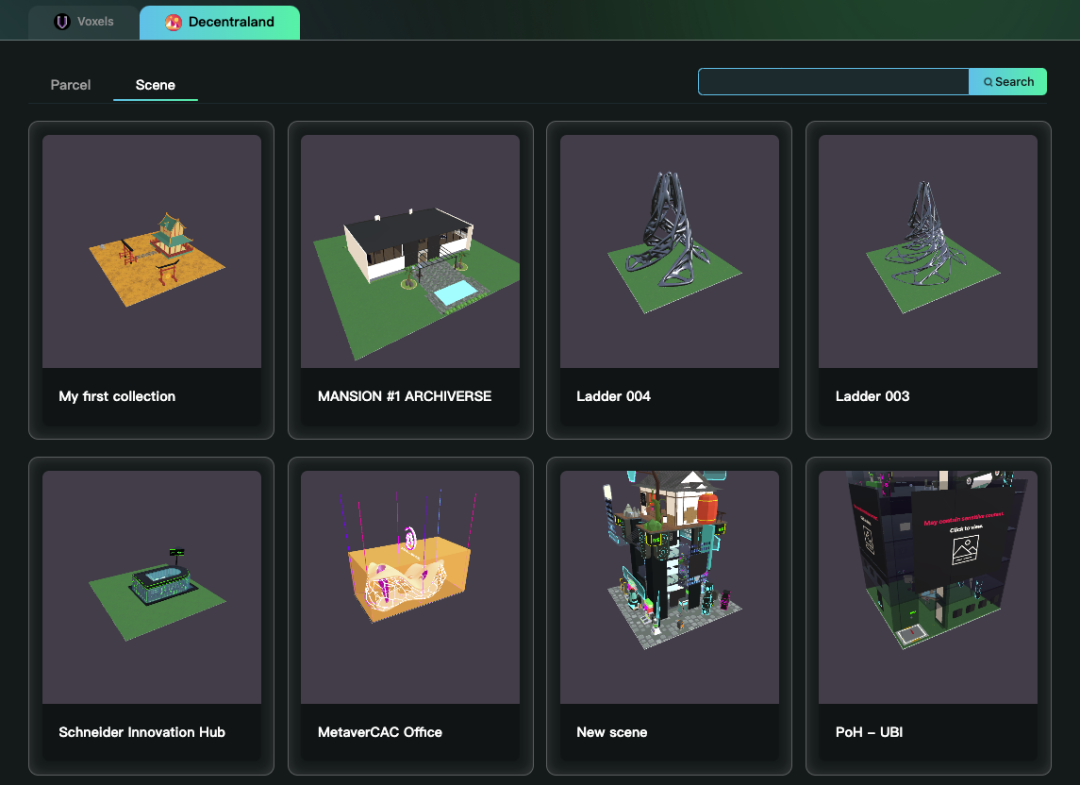The height and width of the screenshot is (785, 1080).
Task: Click the 'Ladder 004' title
Action: coord(613,396)
